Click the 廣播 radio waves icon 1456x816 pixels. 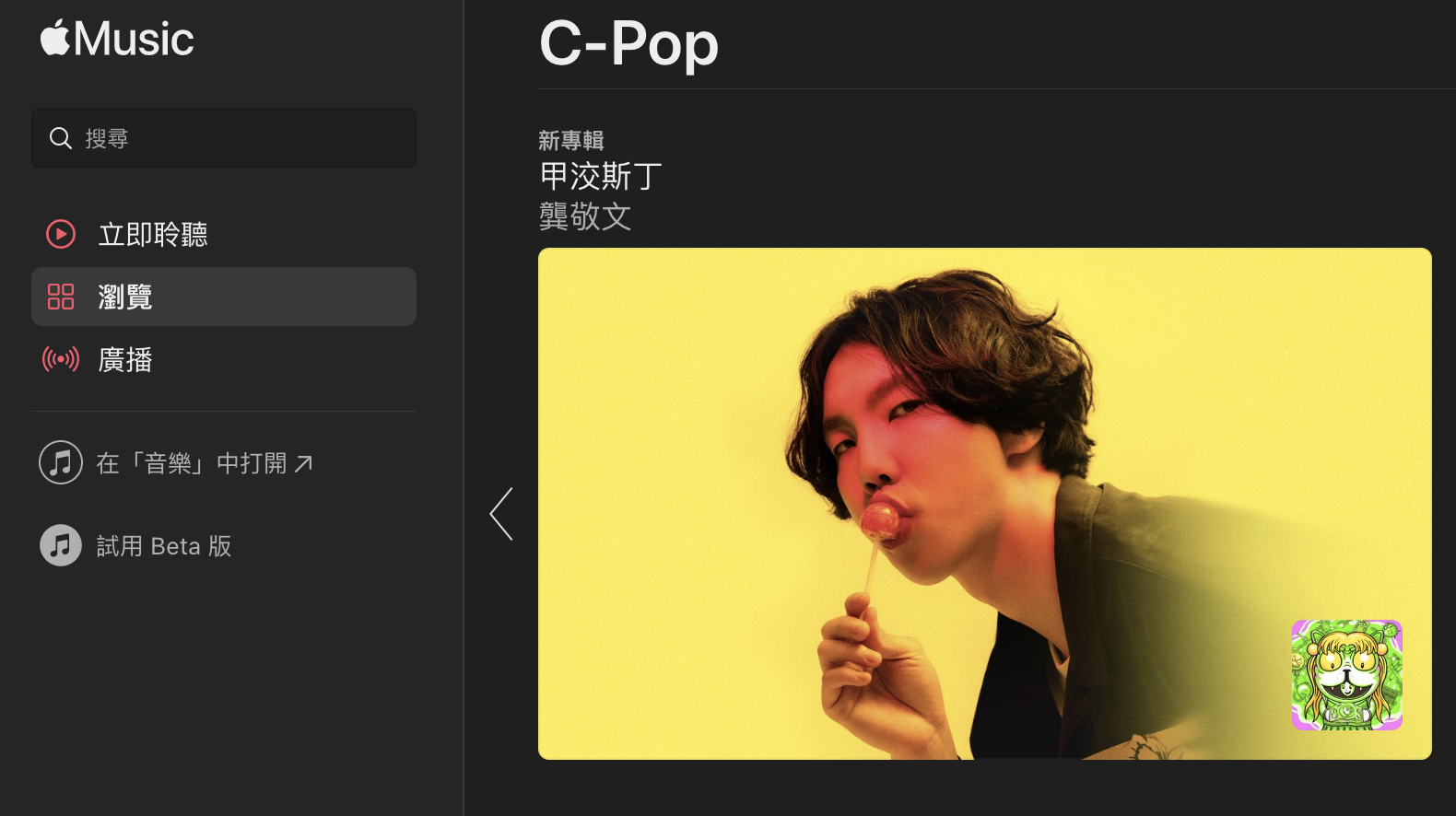pos(61,359)
